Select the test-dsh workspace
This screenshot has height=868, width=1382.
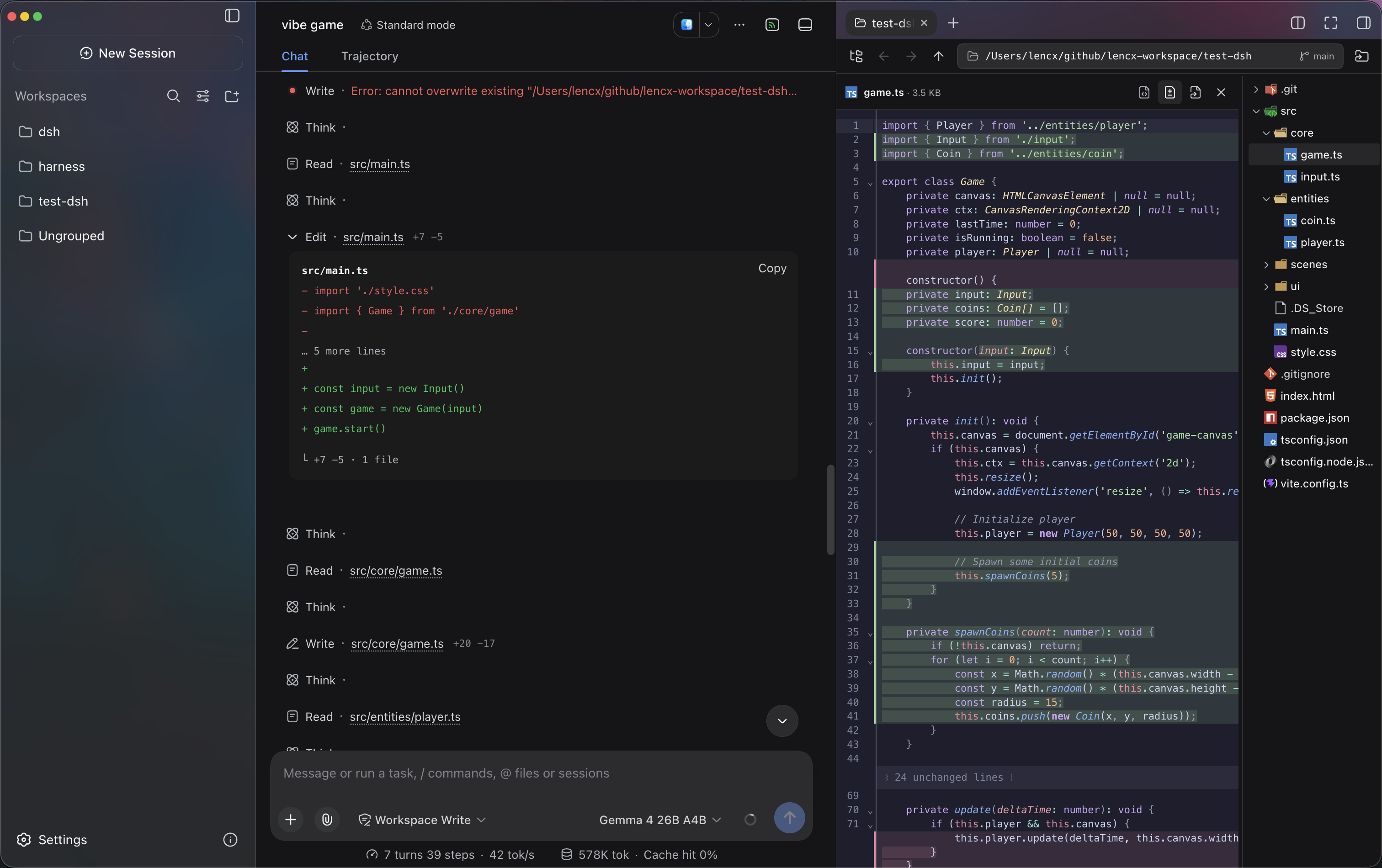pyautogui.click(x=128, y=201)
